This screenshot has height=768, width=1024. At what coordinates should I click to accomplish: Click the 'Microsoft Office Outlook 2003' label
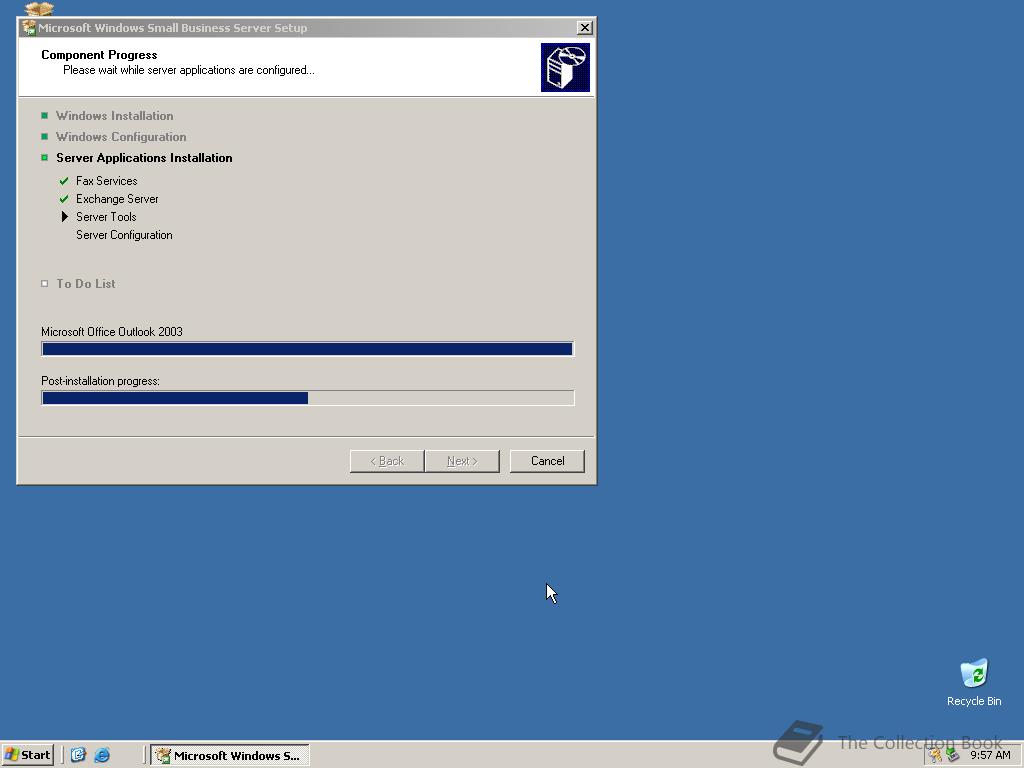[112, 332]
